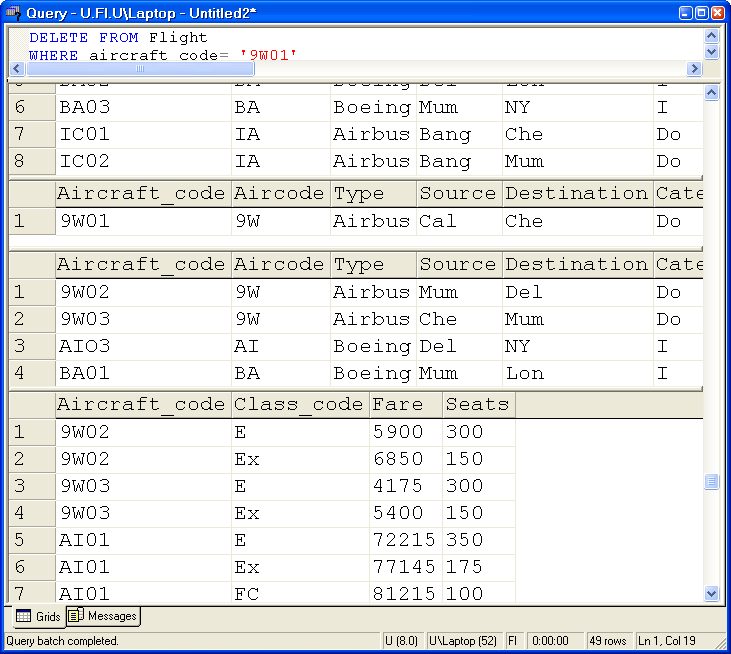Image resolution: width=731 pixels, height=654 pixels.
Task: Switch to the Messages tab
Action: (103, 617)
